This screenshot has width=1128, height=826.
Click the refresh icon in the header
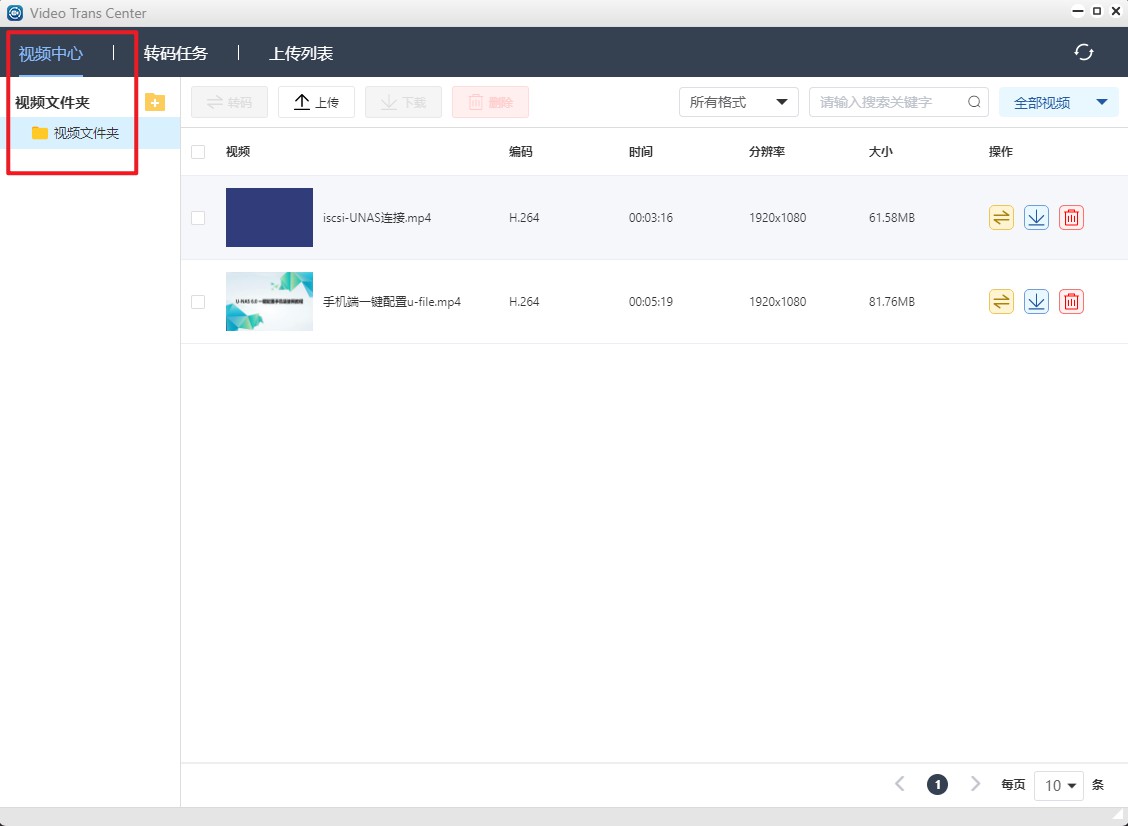1083,53
